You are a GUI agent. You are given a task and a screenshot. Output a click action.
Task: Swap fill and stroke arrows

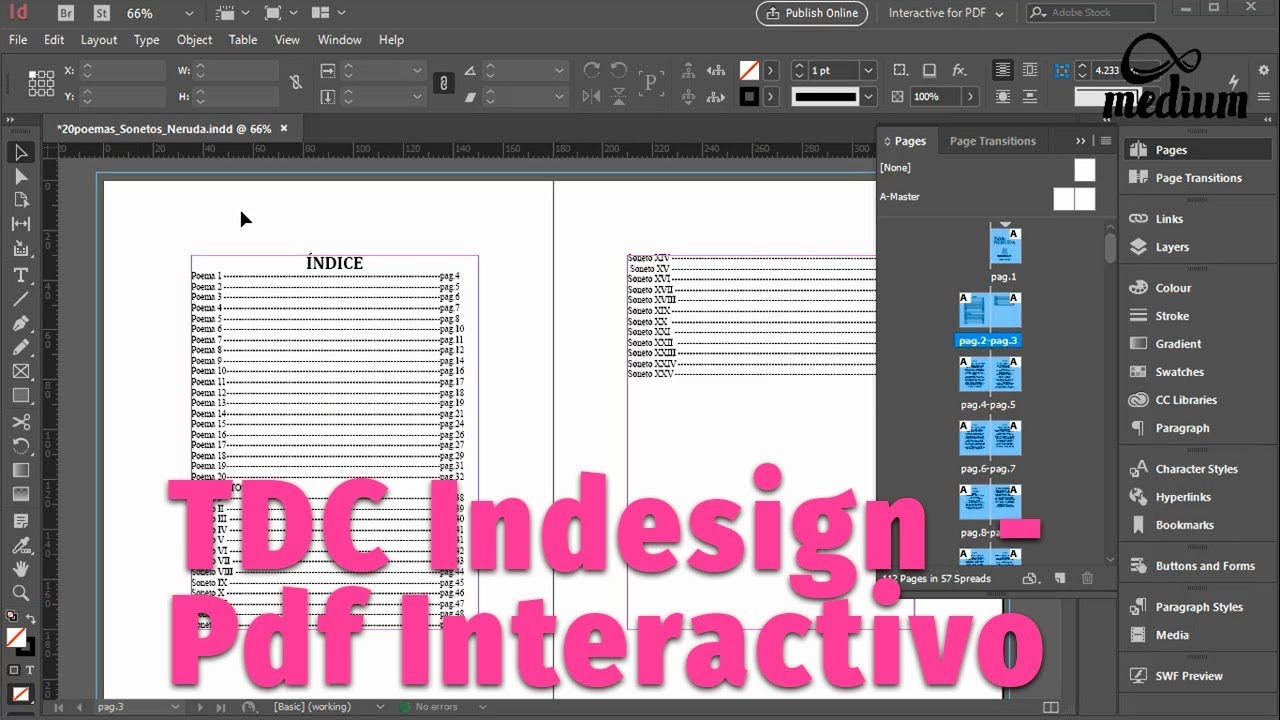click(31, 619)
